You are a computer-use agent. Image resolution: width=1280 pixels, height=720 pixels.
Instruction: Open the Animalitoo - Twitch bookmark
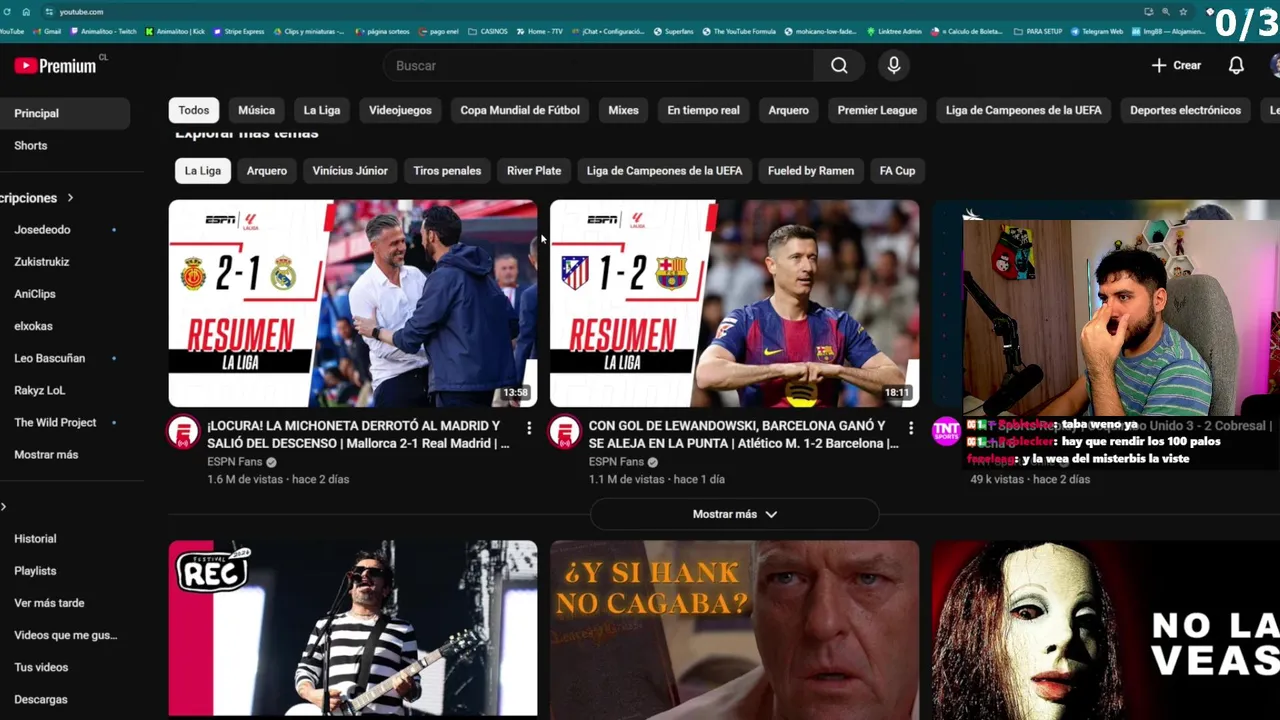pos(104,31)
